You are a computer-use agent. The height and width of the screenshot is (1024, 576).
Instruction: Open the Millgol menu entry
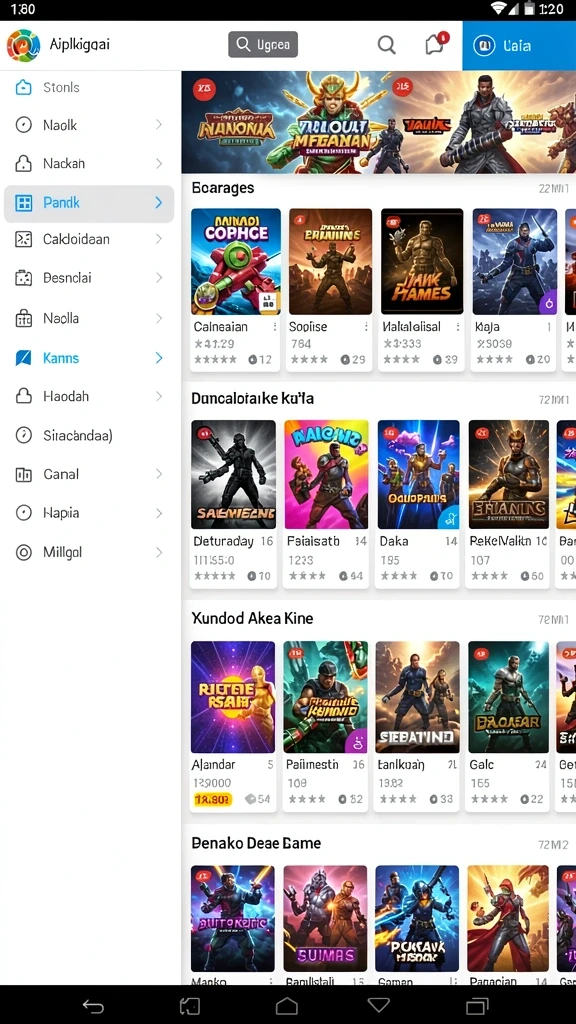(x=89, y=552)
